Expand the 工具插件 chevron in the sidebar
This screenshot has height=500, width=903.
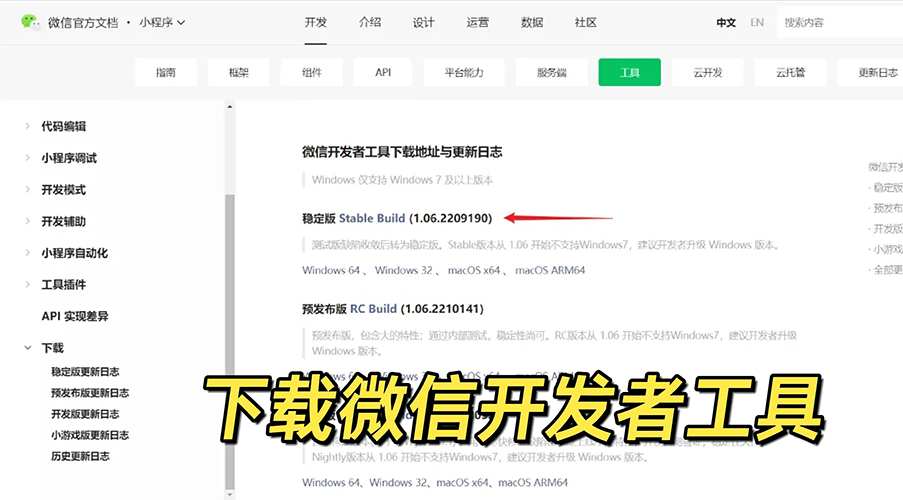pyautogui.click(x=27, y=284)
